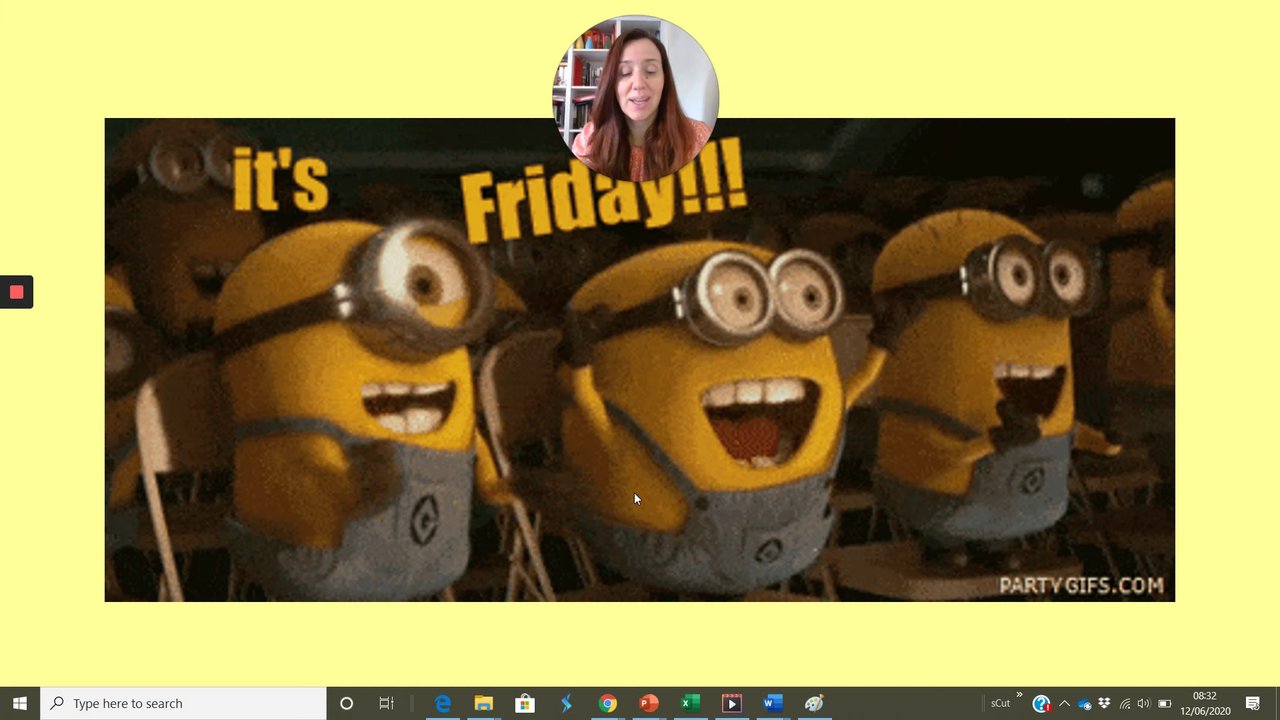Open Cortana circle icon on taskbar

346,703
